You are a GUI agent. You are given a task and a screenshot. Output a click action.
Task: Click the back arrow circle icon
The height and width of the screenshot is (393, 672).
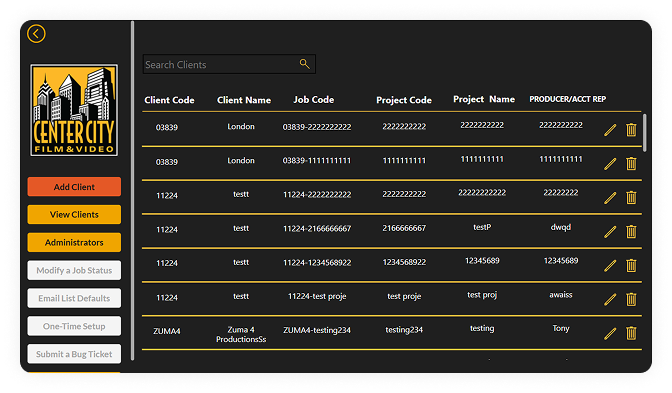tap(36, 34)
